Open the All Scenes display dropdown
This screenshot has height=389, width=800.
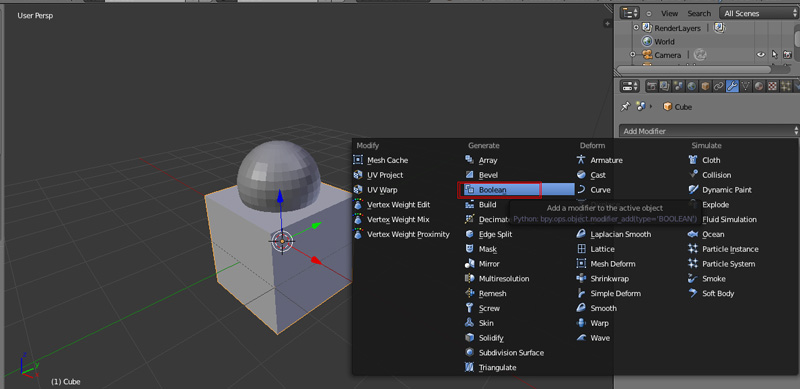(x=758, y=13)
